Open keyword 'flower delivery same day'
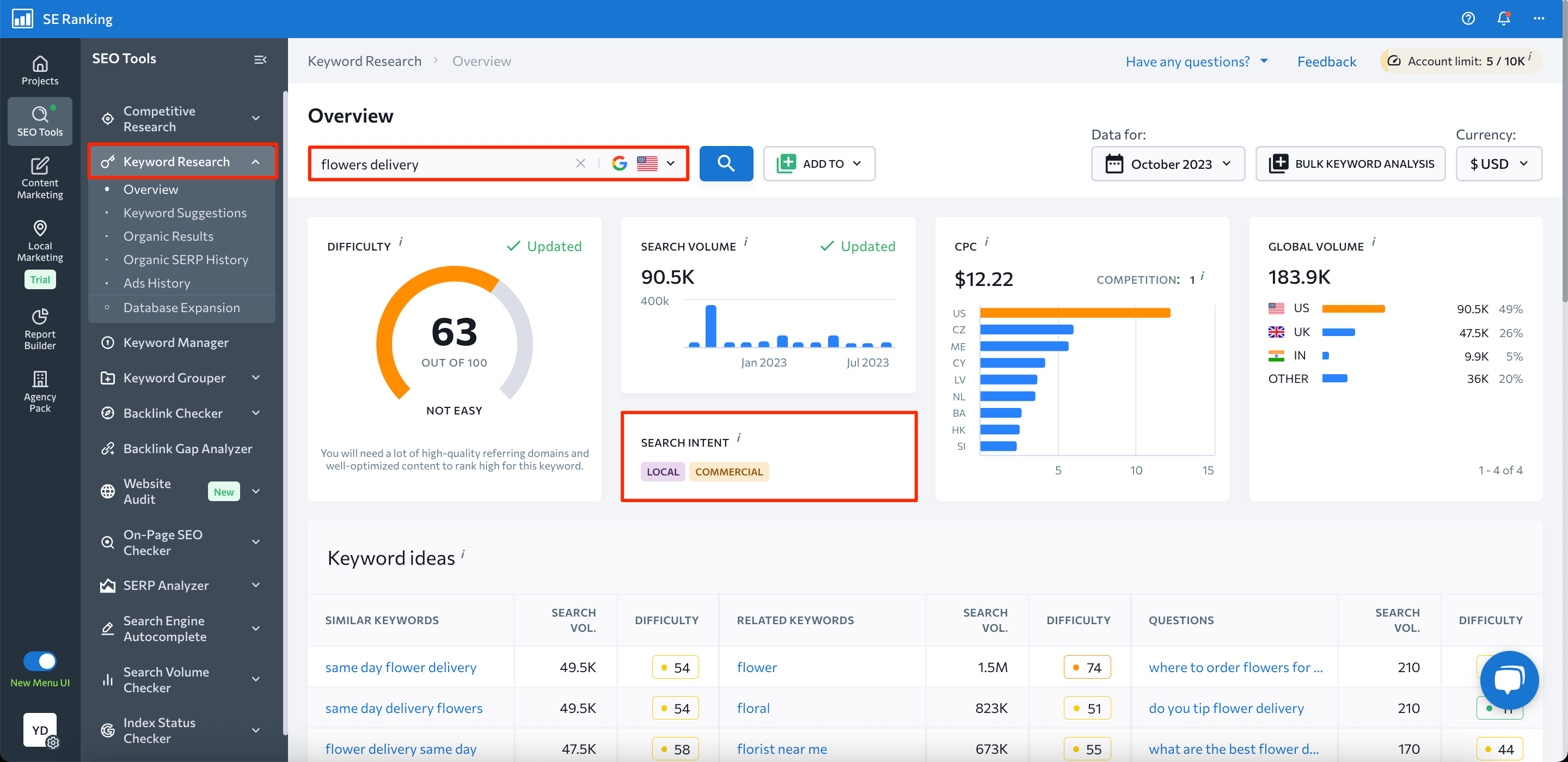 pos(401,748)
